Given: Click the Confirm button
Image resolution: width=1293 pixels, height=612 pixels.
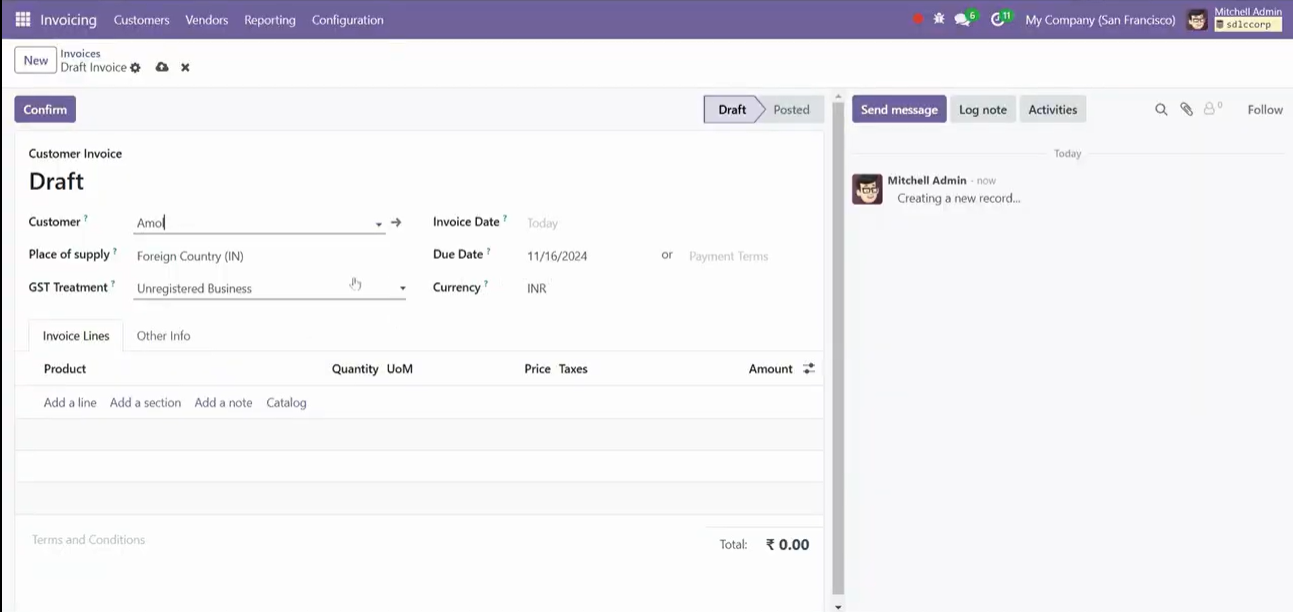Looking at the screenshot, I should pos(45,110).
